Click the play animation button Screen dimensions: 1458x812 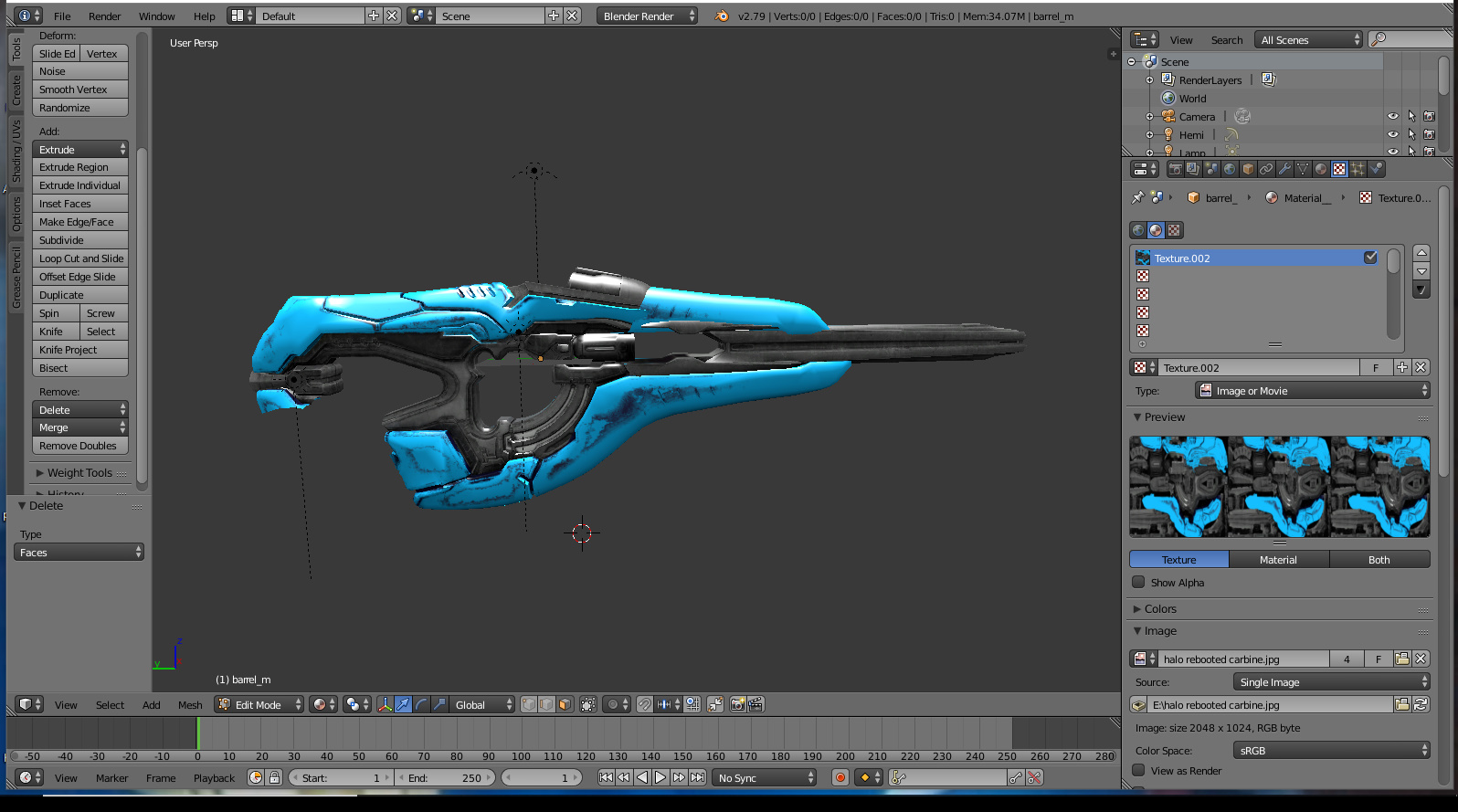tap(660, 777)
